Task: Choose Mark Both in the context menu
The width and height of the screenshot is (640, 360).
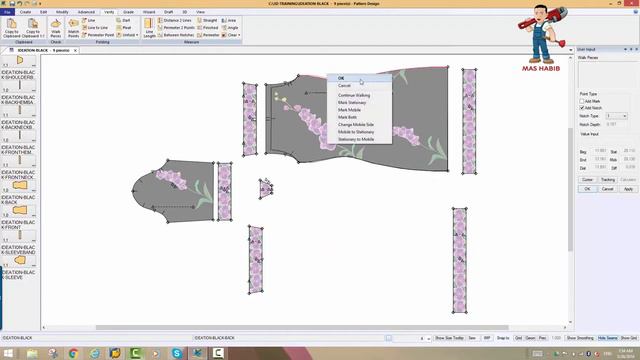Action: 360,117
